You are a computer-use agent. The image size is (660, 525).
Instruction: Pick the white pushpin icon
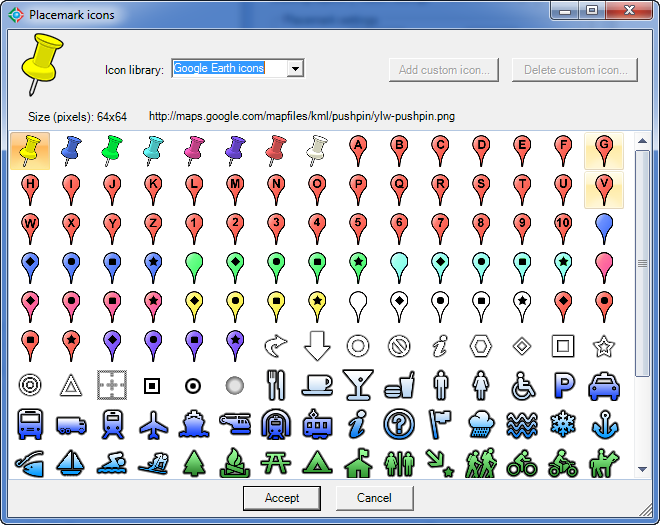click(x=317, y=150)
